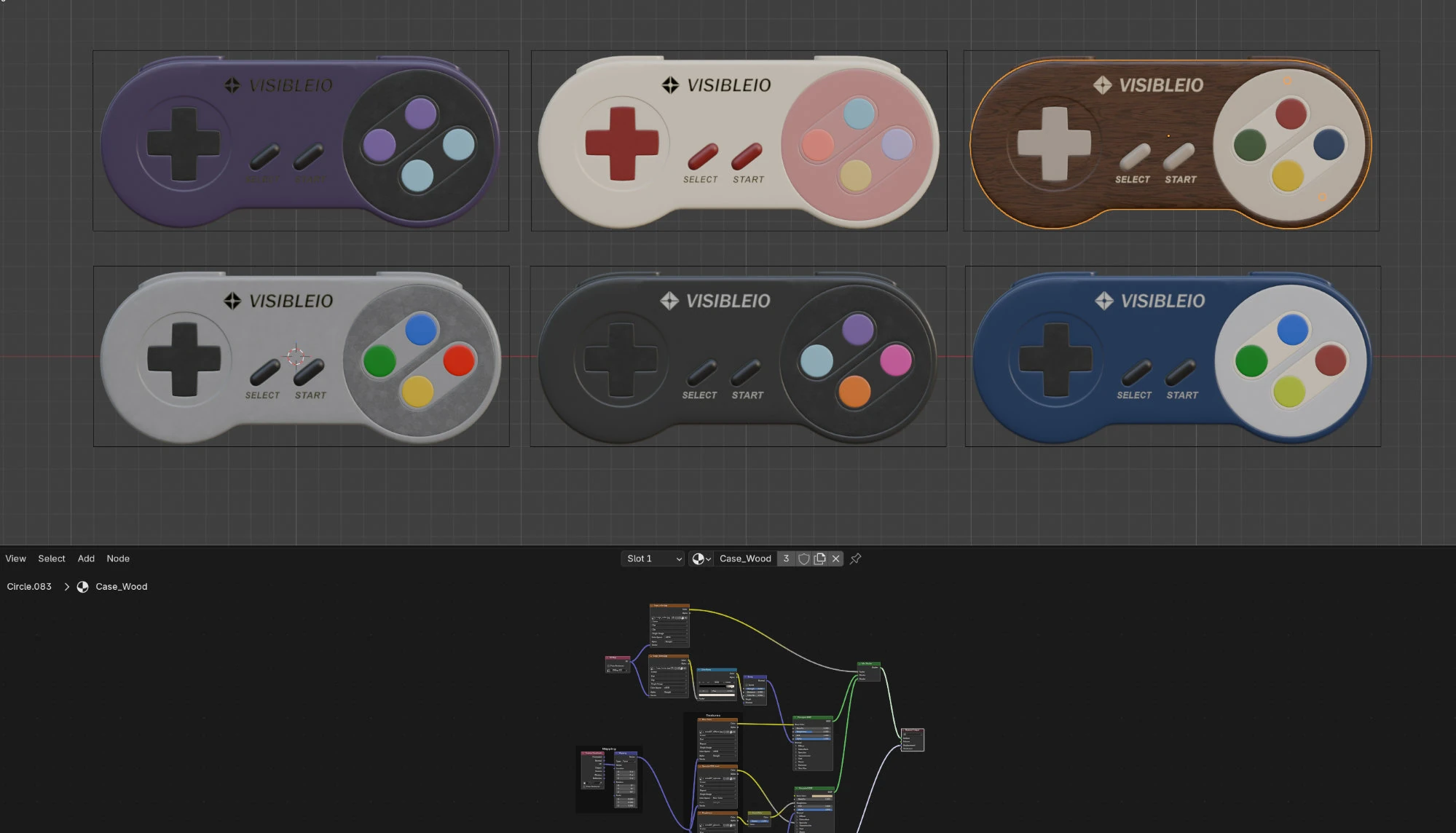Image resolution: width=1456 pixels, height=833 pixels.
Task: Click Case_Wood in the breadcrumb path
Action: [x=122, y=586]
